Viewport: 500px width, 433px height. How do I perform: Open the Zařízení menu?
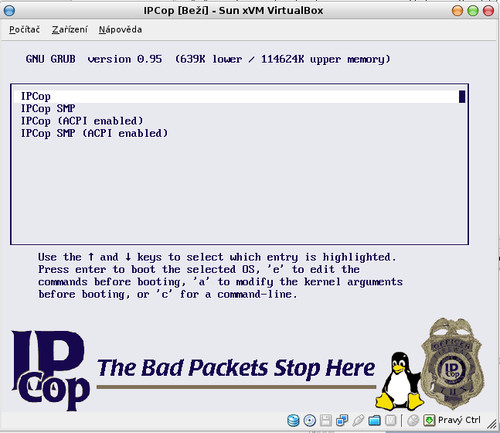pyautogui.click(x=70, y=30)
